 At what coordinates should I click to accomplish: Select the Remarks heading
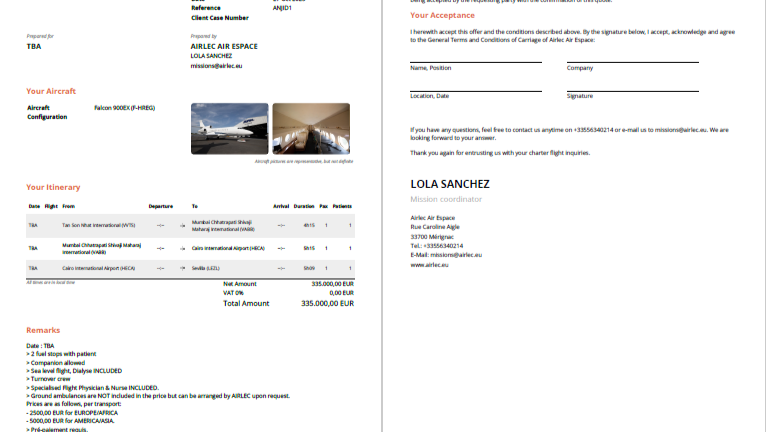[x=43, y=329]
